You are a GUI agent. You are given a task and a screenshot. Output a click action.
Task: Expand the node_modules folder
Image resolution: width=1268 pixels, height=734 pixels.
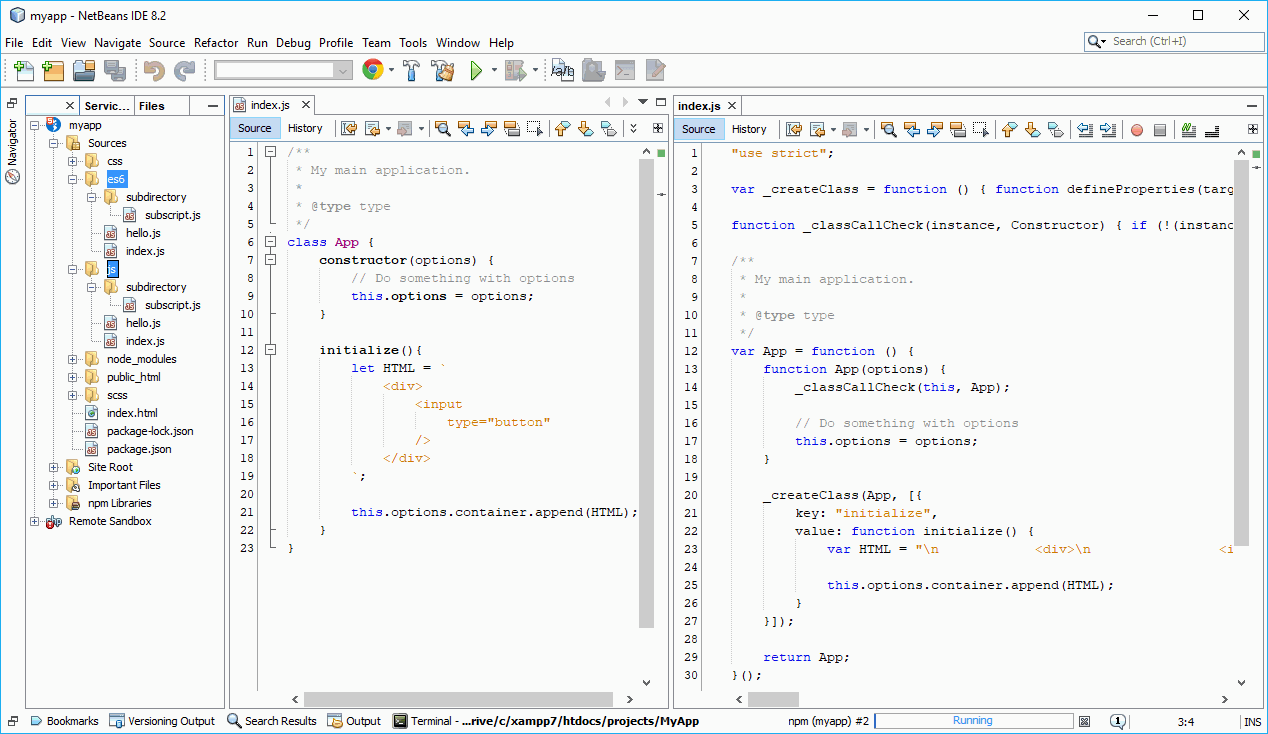[70, 359]
